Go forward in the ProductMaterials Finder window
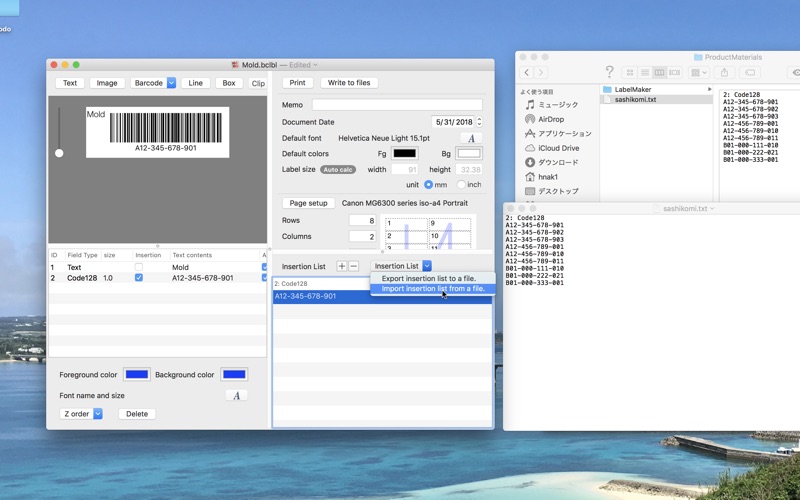This screenshot has width=800, height=500. (541, 72)
